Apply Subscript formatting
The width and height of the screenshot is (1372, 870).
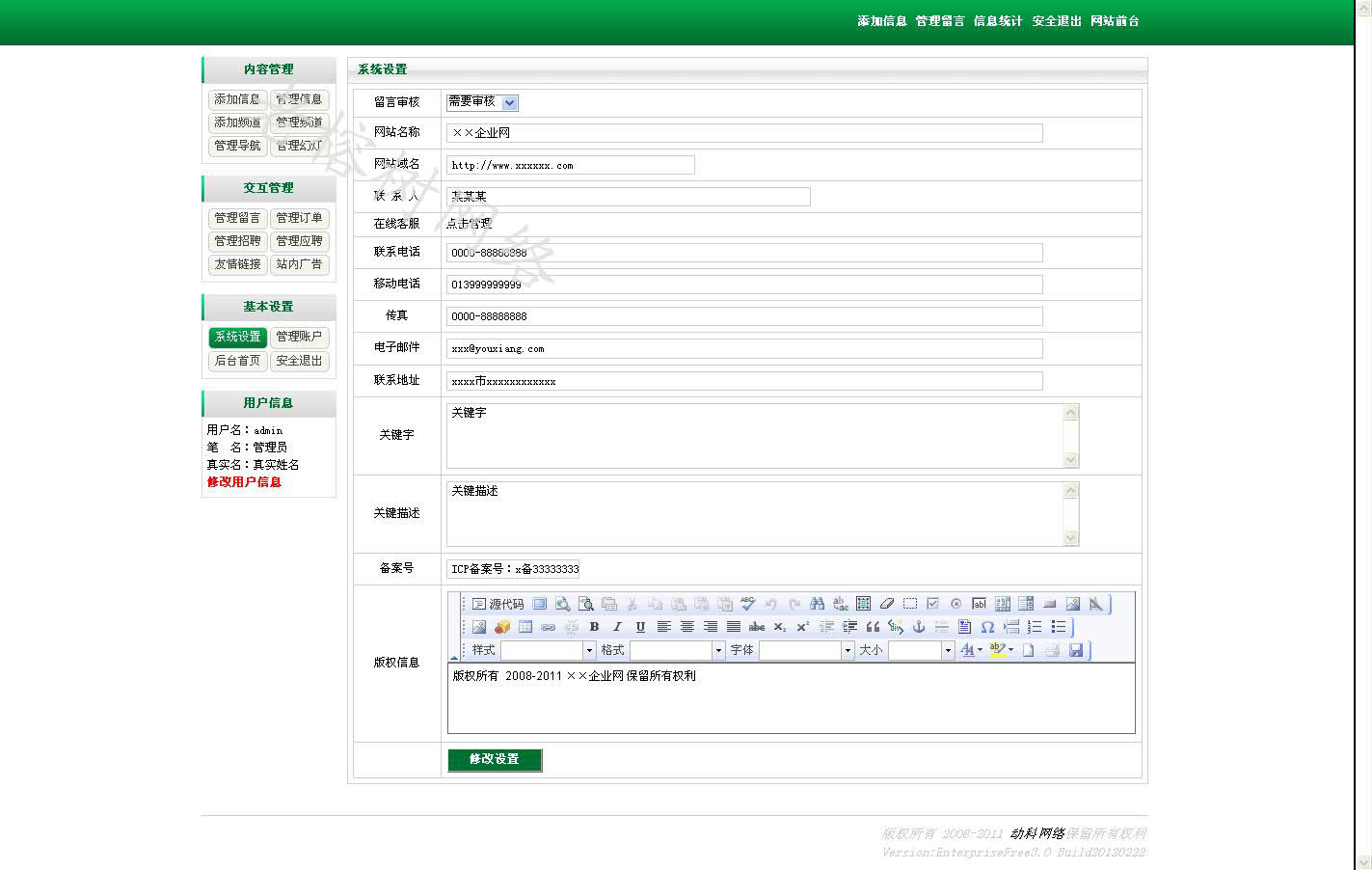pyautogui.click(x=780, y=627)
